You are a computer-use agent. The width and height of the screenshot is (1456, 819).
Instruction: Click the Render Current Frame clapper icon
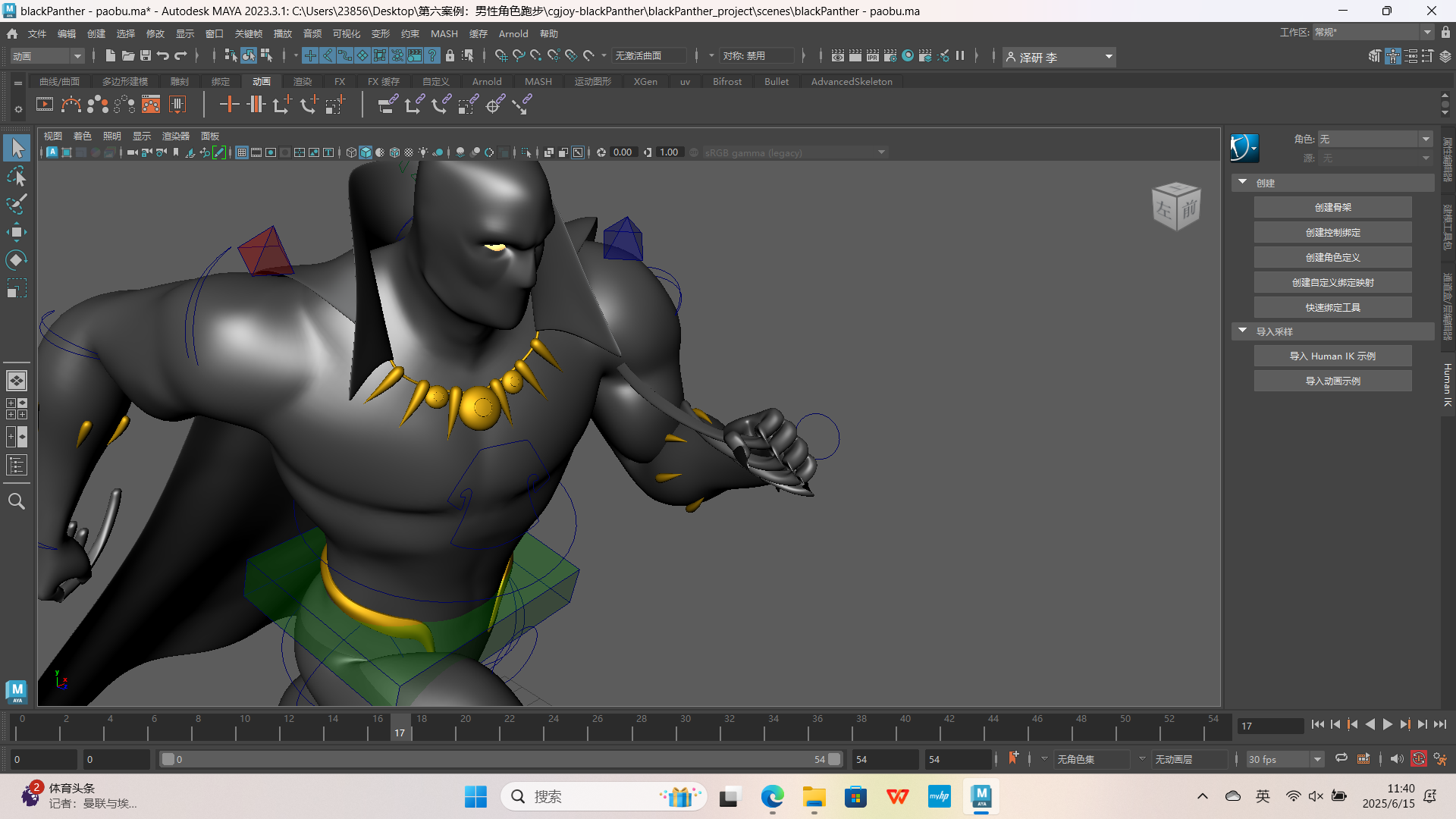pos(855,55)
